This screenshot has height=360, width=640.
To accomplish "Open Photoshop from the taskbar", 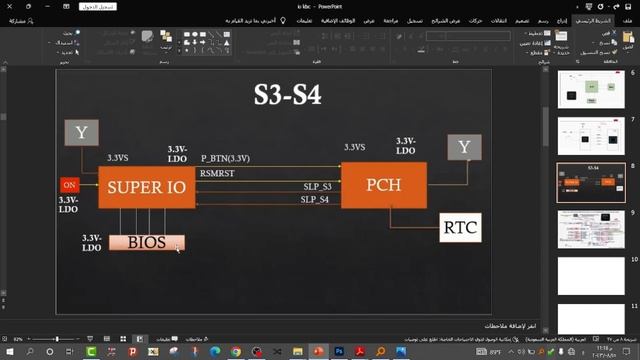I will (x=339, y=351).
